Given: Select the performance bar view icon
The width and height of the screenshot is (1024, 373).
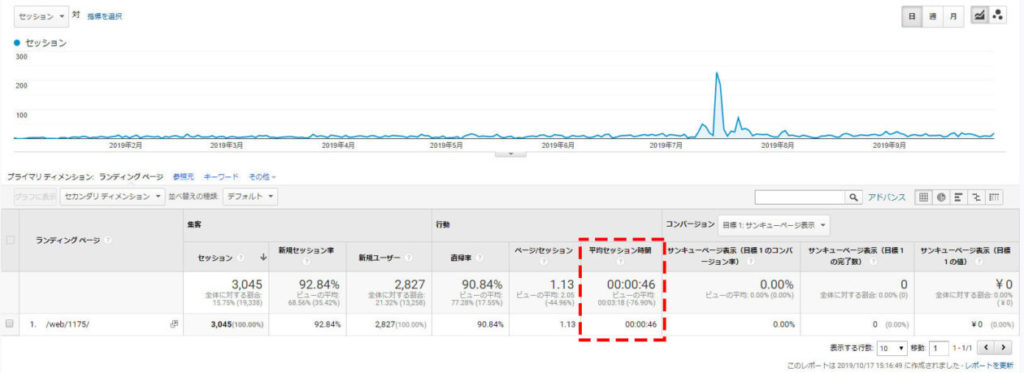Looking at the screenshot, I should point(959,197).
